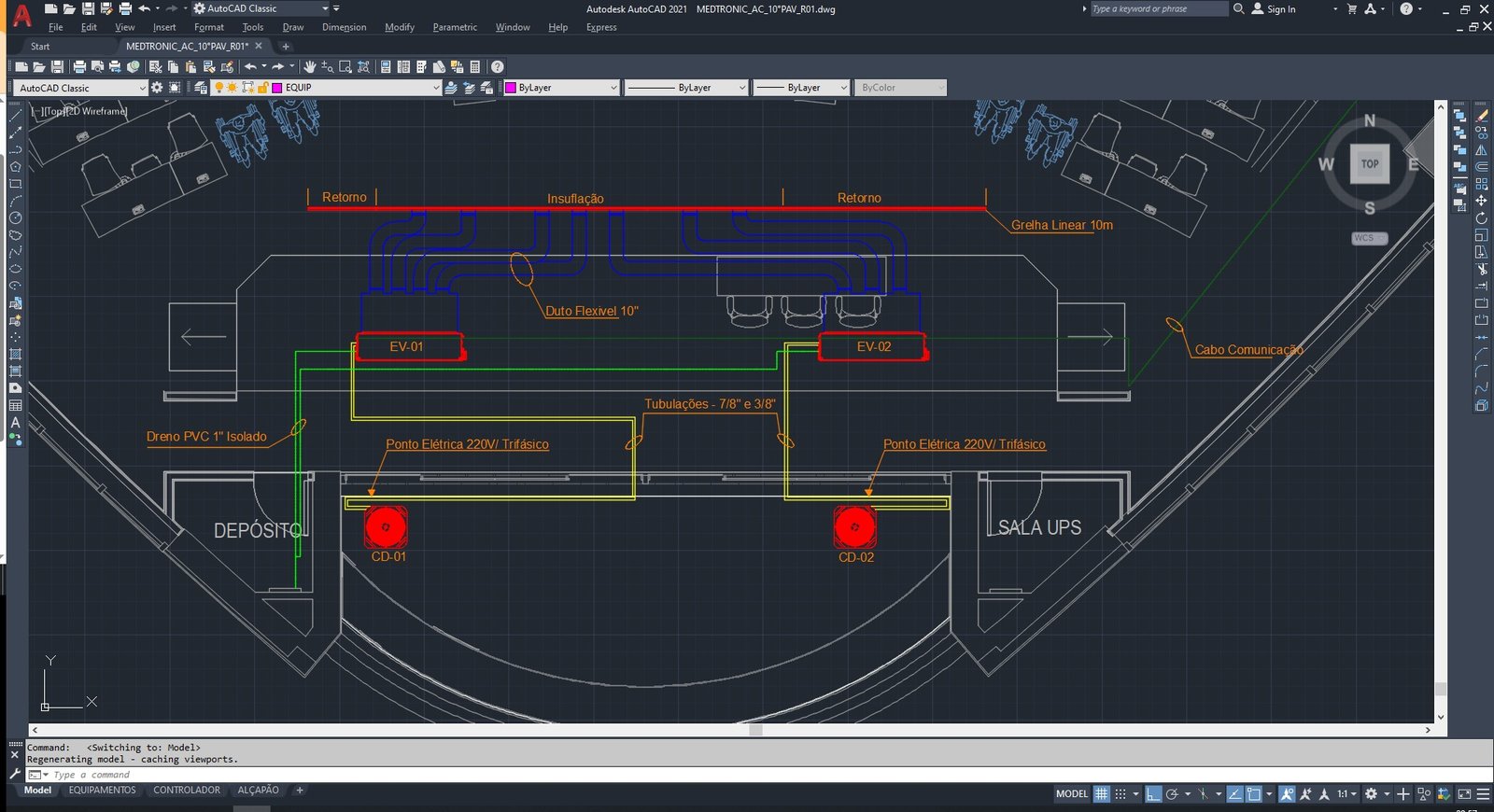Click the Help question mark icon

(498, 66)
